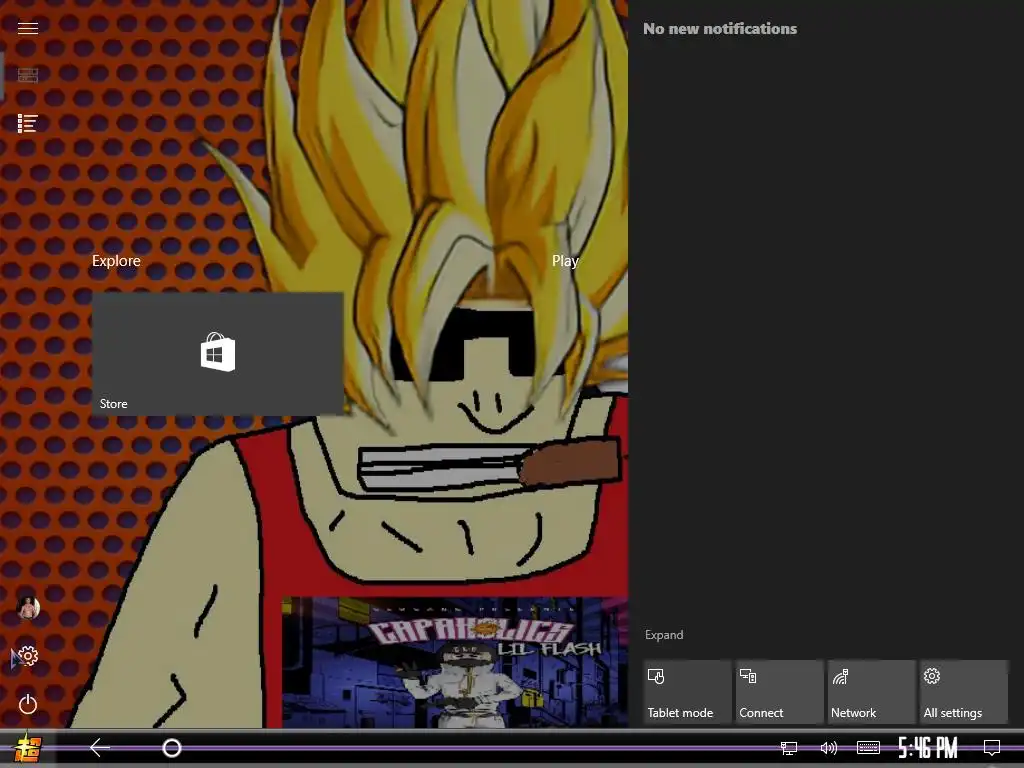The width and height of the screenshot is (1024, 768).
Task: Switch to pinned tiles view
Action: pyautogui.click(x=27, y=75)
